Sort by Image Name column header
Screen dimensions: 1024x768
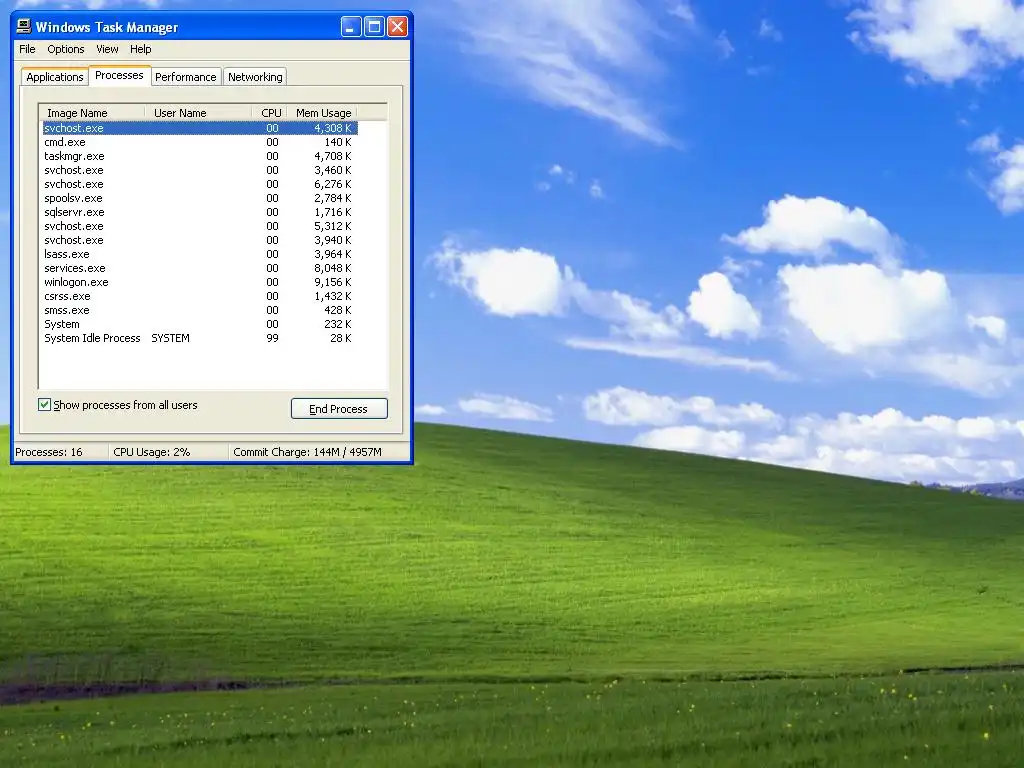(x=91, y=113)
